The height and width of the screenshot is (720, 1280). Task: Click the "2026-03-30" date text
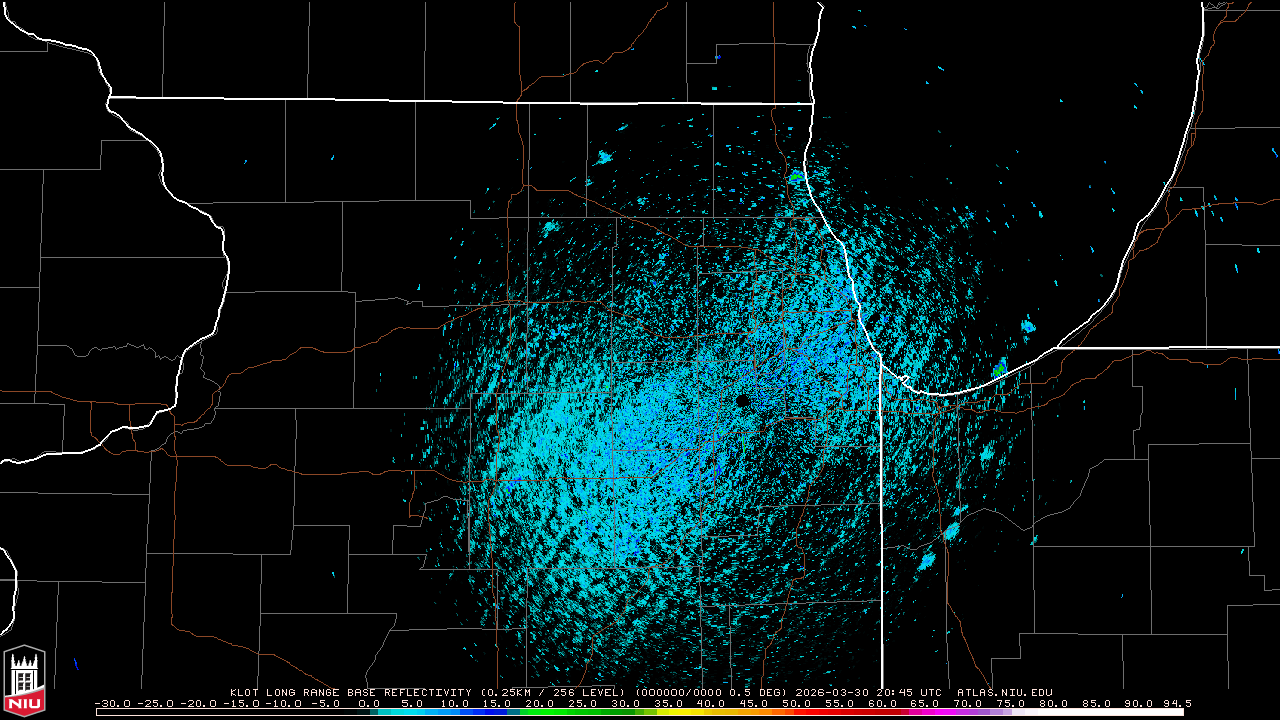(x=832, y=692)
